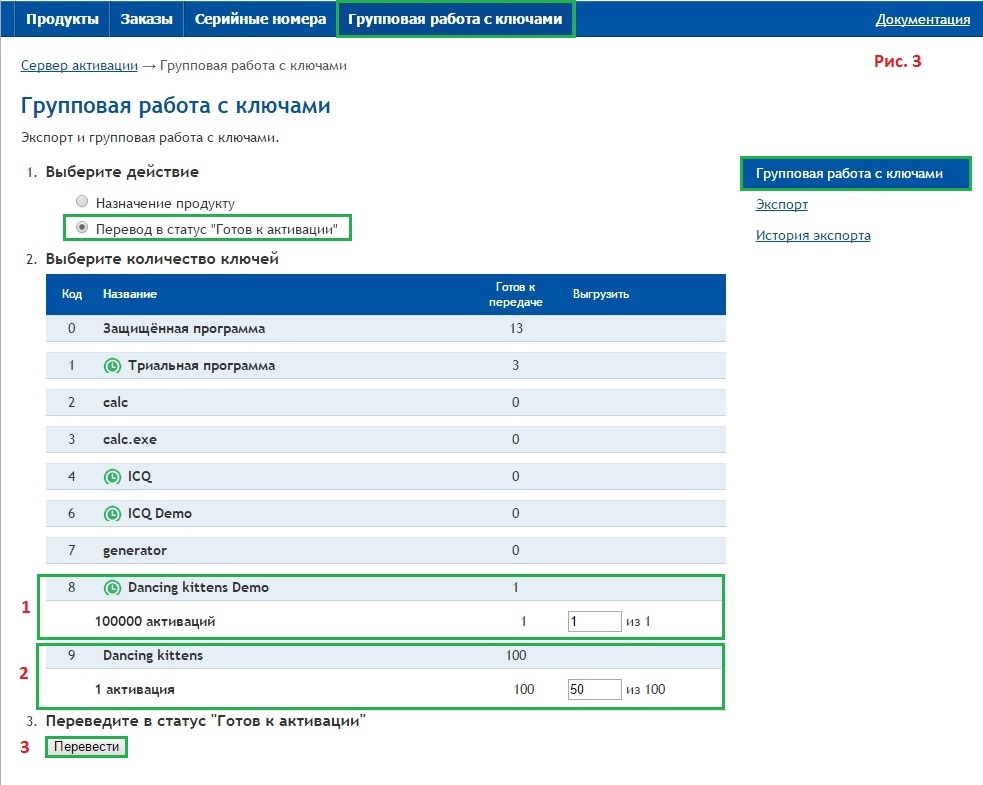
Task: Open the История экспорта sidebar link
Action: point(812,236)
